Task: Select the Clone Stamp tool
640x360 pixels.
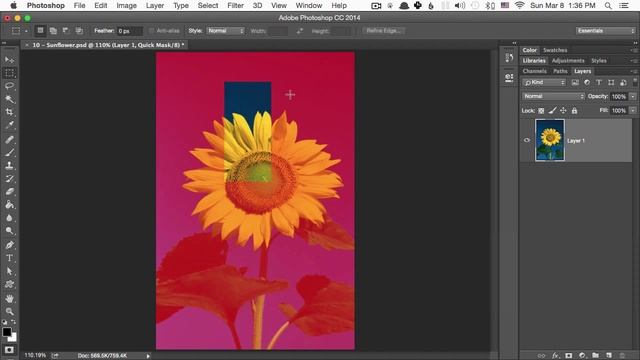Action: (9, 165)
